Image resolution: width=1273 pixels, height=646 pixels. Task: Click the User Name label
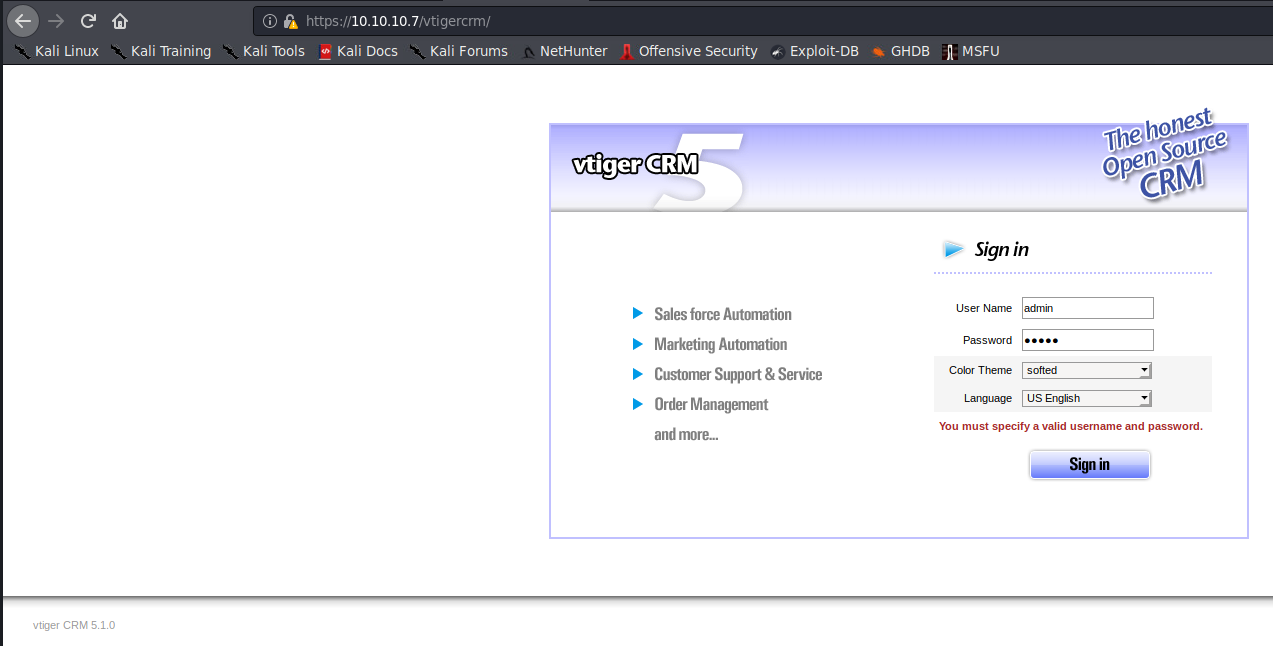pyautogui.click(x=984, y=308)
